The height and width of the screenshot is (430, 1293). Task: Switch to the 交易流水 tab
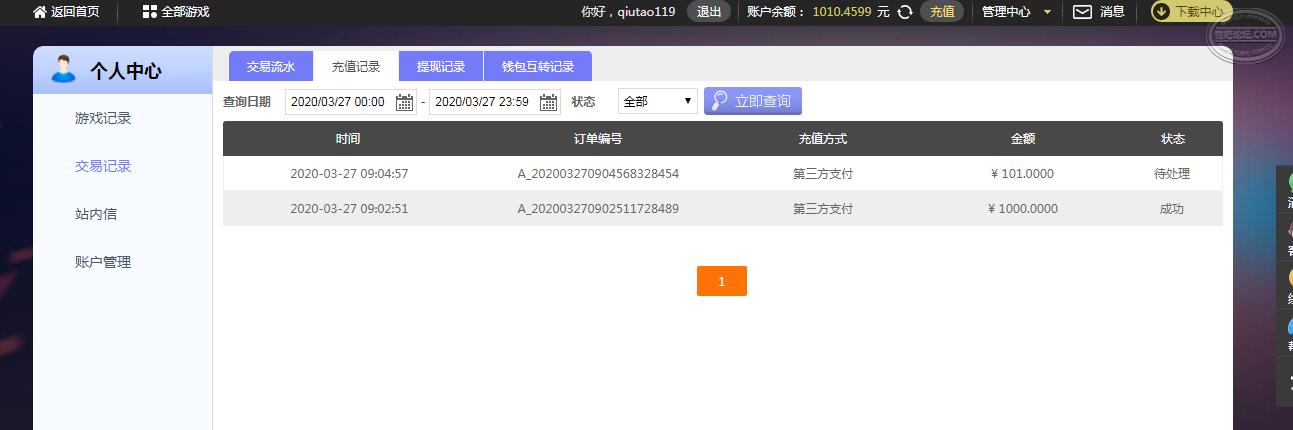coord(271,67)
